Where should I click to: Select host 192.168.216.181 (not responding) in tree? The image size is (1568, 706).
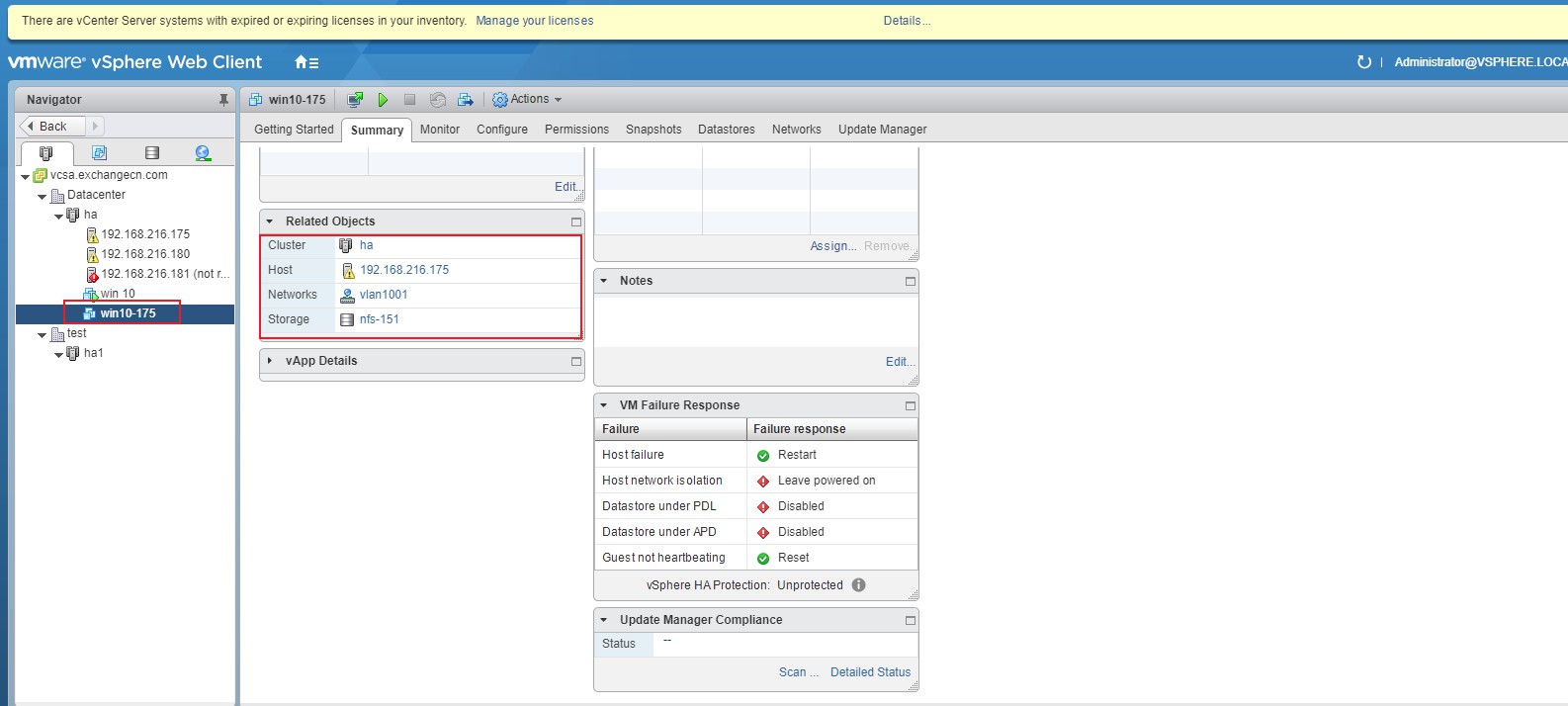[x=165, y=274]
